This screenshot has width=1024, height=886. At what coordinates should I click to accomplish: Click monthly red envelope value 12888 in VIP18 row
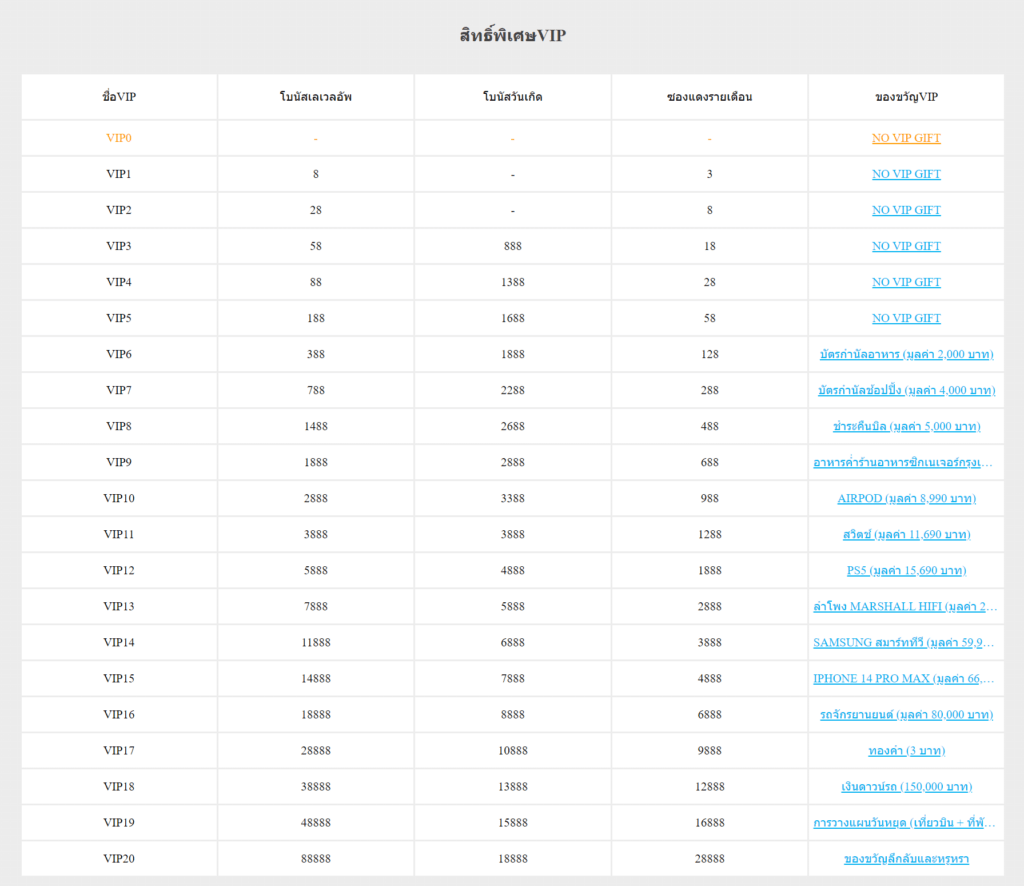709,786
